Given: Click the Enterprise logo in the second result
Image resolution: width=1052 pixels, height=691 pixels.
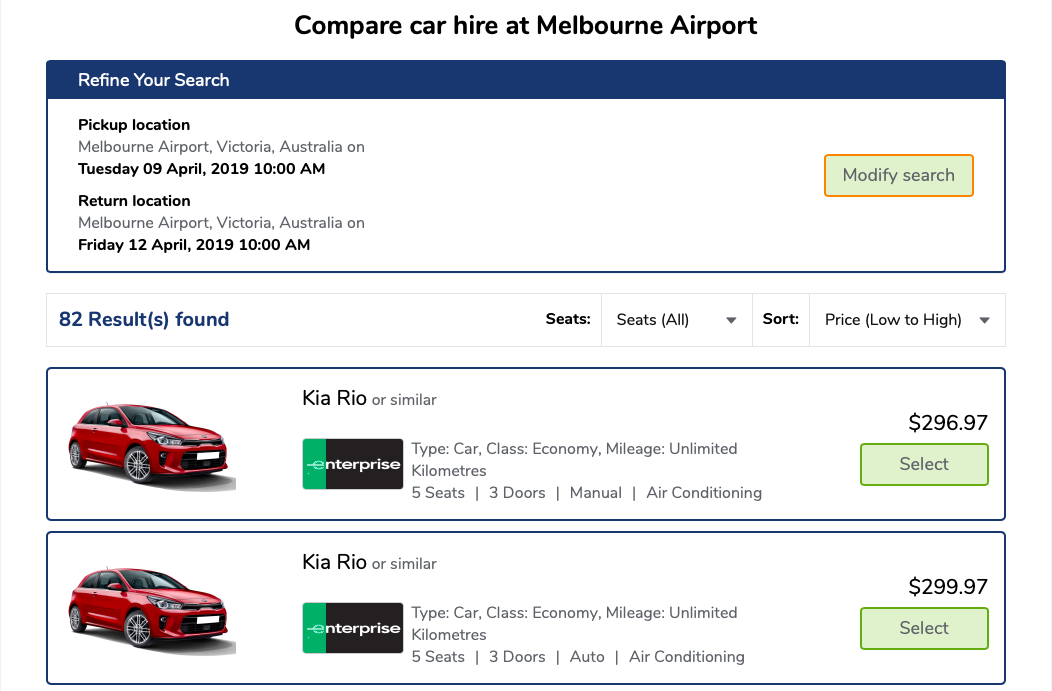Looking at the screenshot, I should point(353,628).
